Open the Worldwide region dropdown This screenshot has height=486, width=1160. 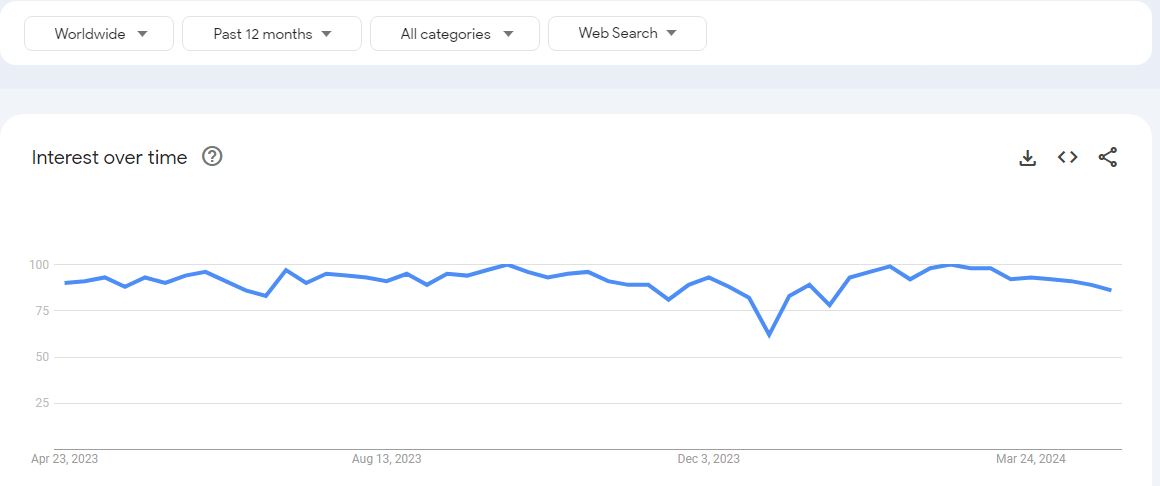99,33
